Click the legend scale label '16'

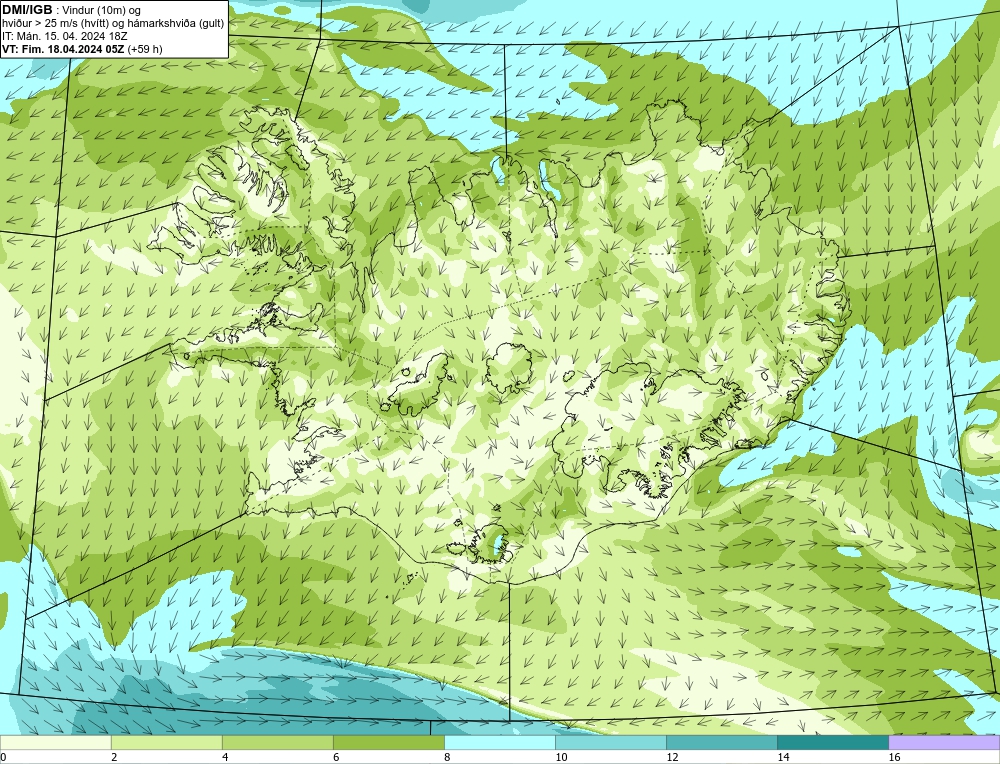point(894,757)
